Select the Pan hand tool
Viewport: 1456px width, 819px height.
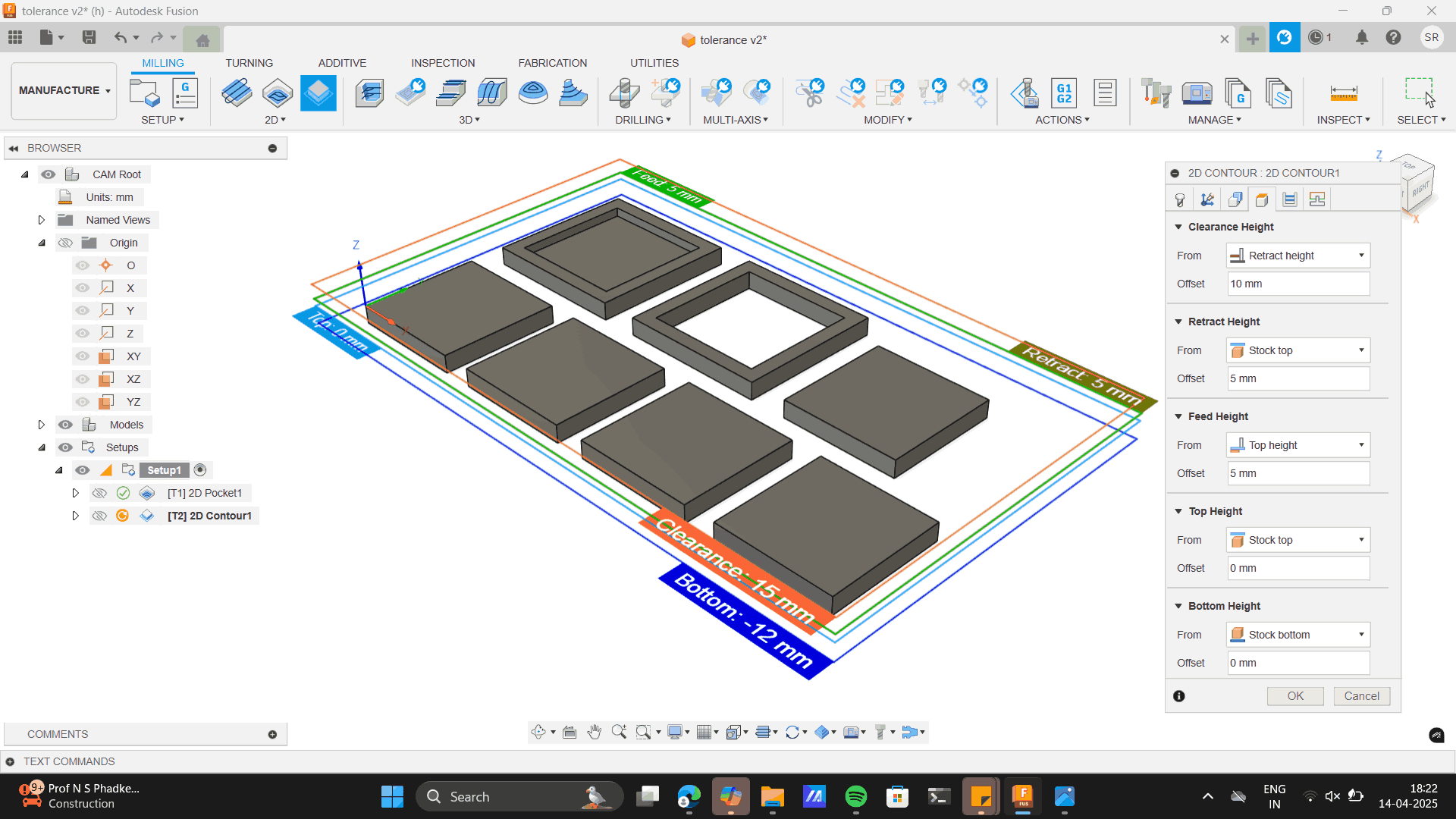click(x=594, y=732)
